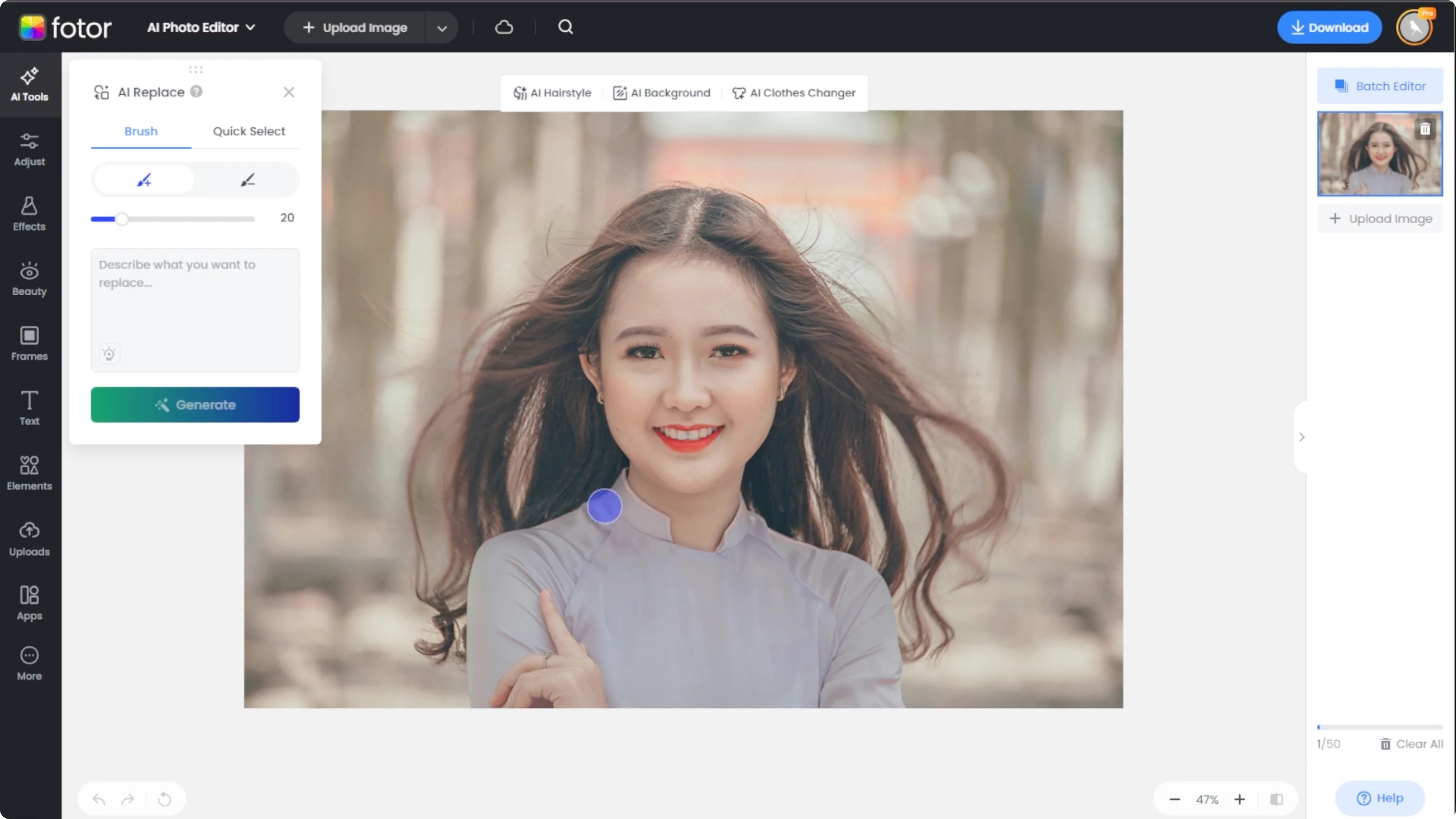Open the Effects sidebar panel
This screenshot has height=819, width=1456.
29,214
